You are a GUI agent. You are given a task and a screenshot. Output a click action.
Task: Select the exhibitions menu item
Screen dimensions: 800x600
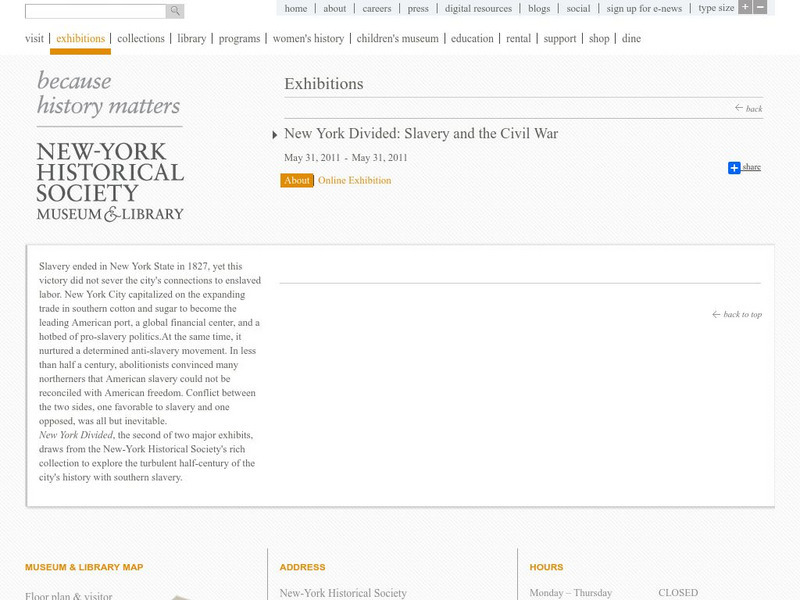coord(81,38)
